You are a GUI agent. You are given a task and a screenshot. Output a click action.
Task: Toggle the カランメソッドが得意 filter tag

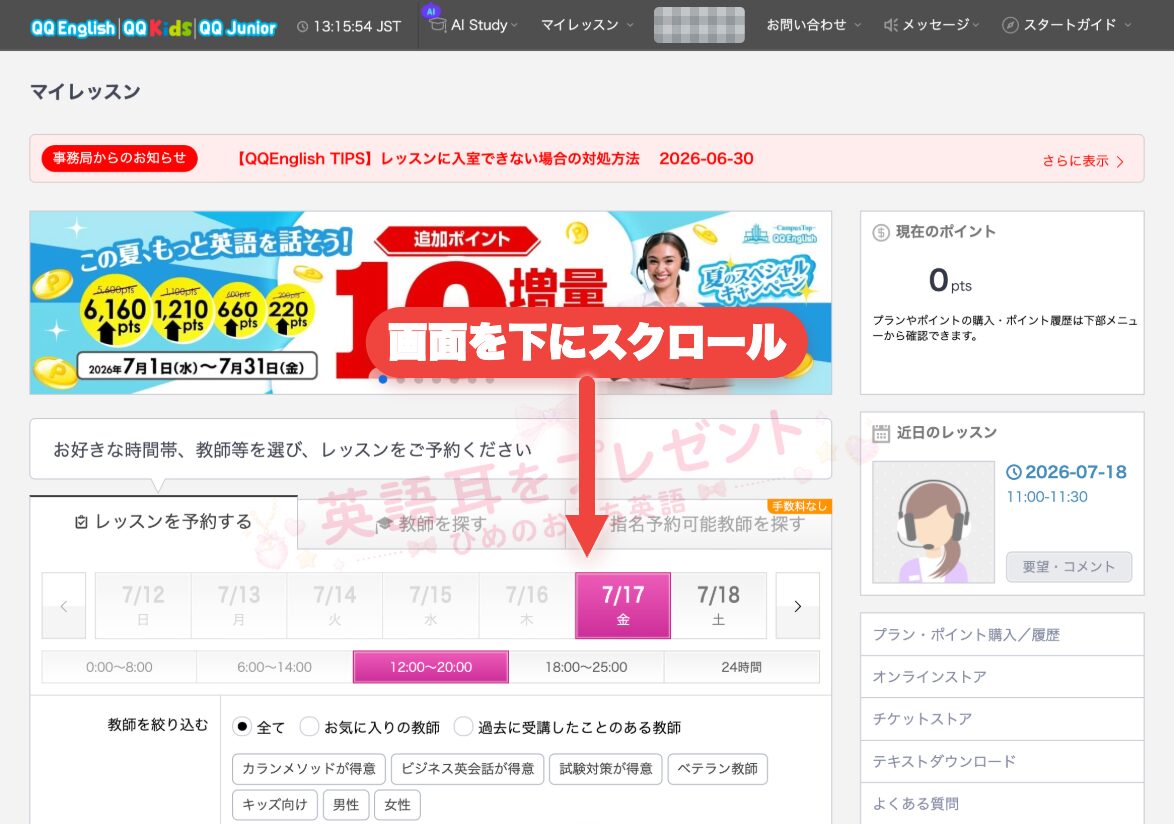309,769
